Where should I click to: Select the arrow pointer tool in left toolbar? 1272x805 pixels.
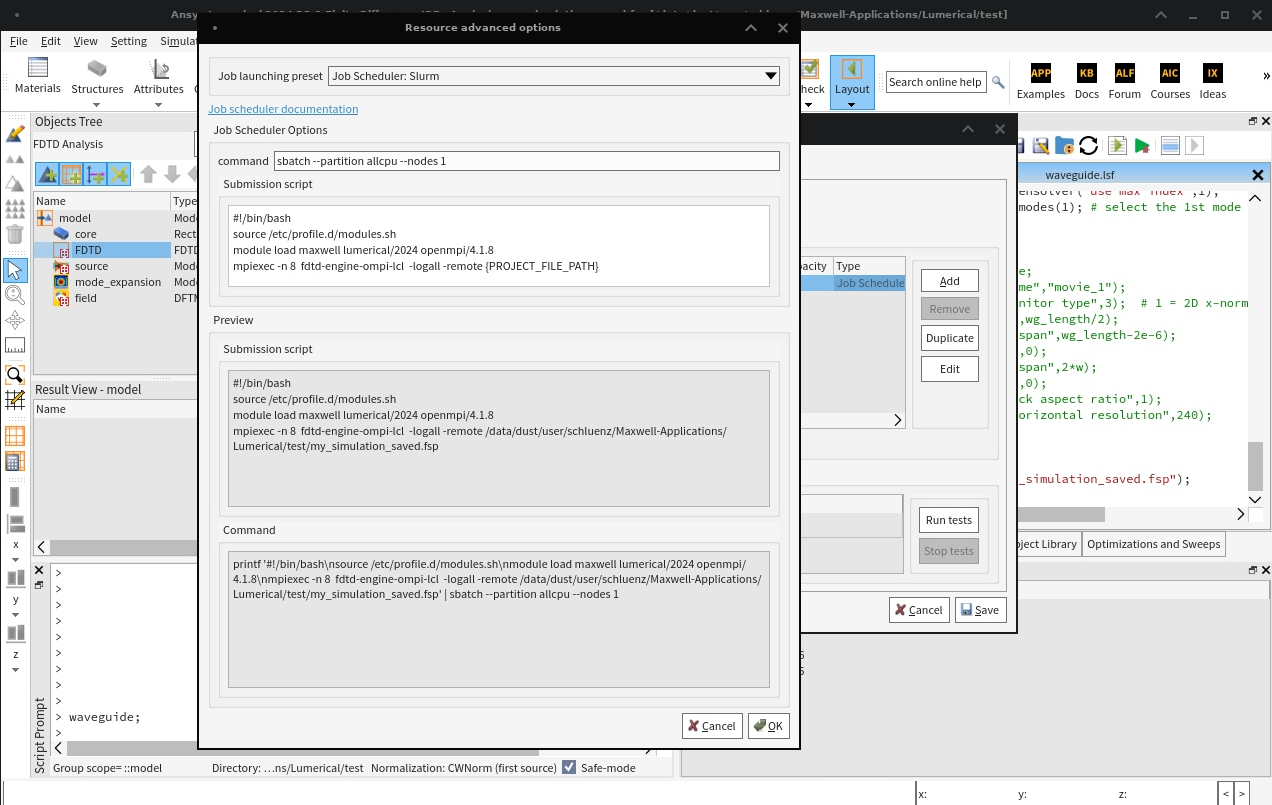tap(15, 270)
